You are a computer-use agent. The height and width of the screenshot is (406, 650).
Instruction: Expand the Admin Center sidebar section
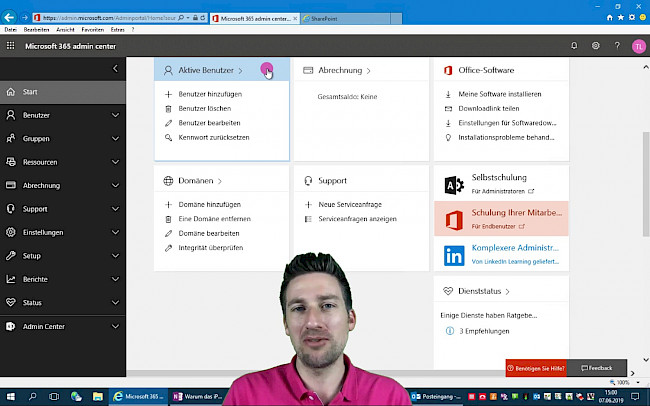click(115, 326)
